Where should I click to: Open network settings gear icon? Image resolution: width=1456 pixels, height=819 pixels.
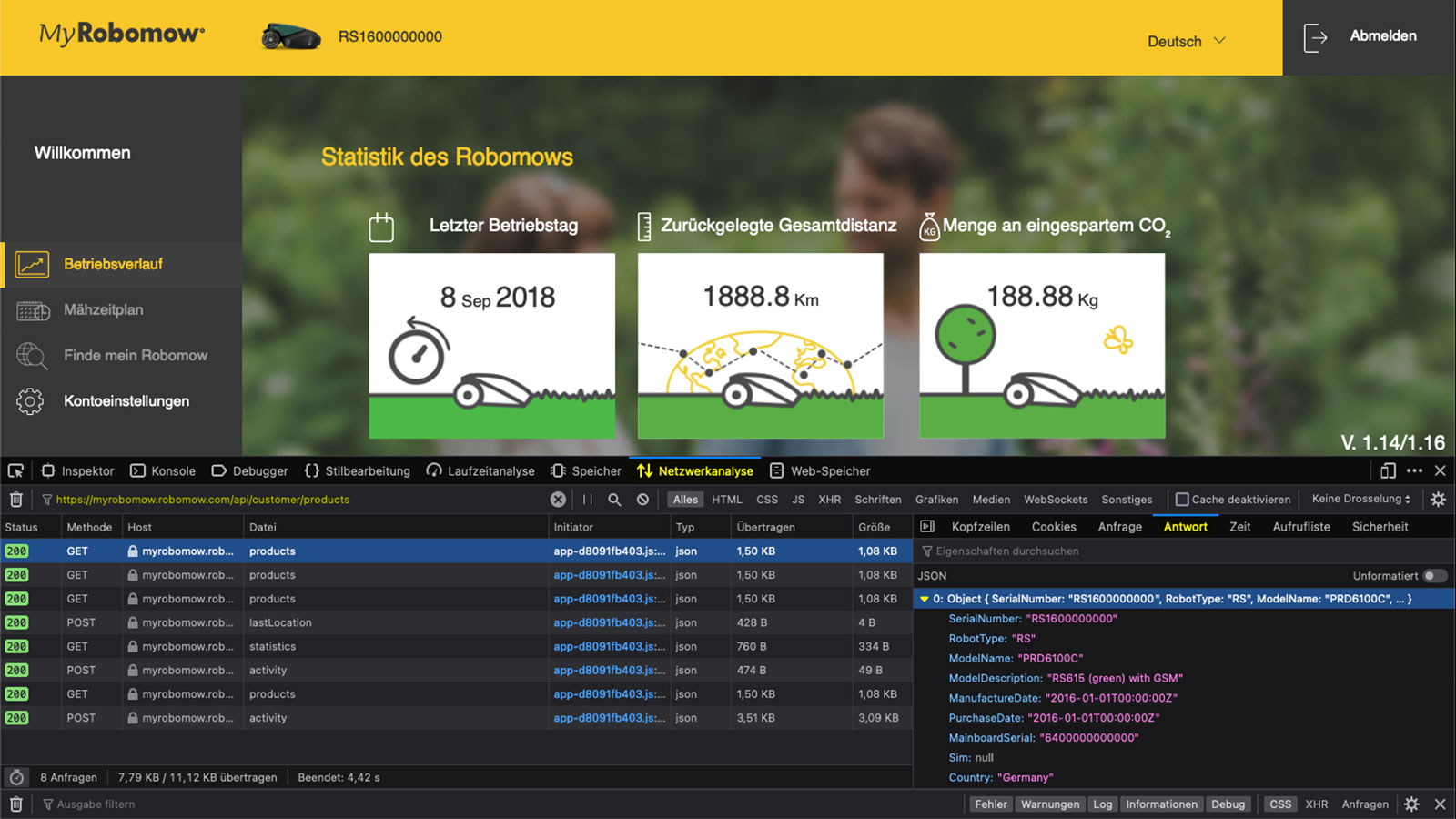pos(1438,500)
